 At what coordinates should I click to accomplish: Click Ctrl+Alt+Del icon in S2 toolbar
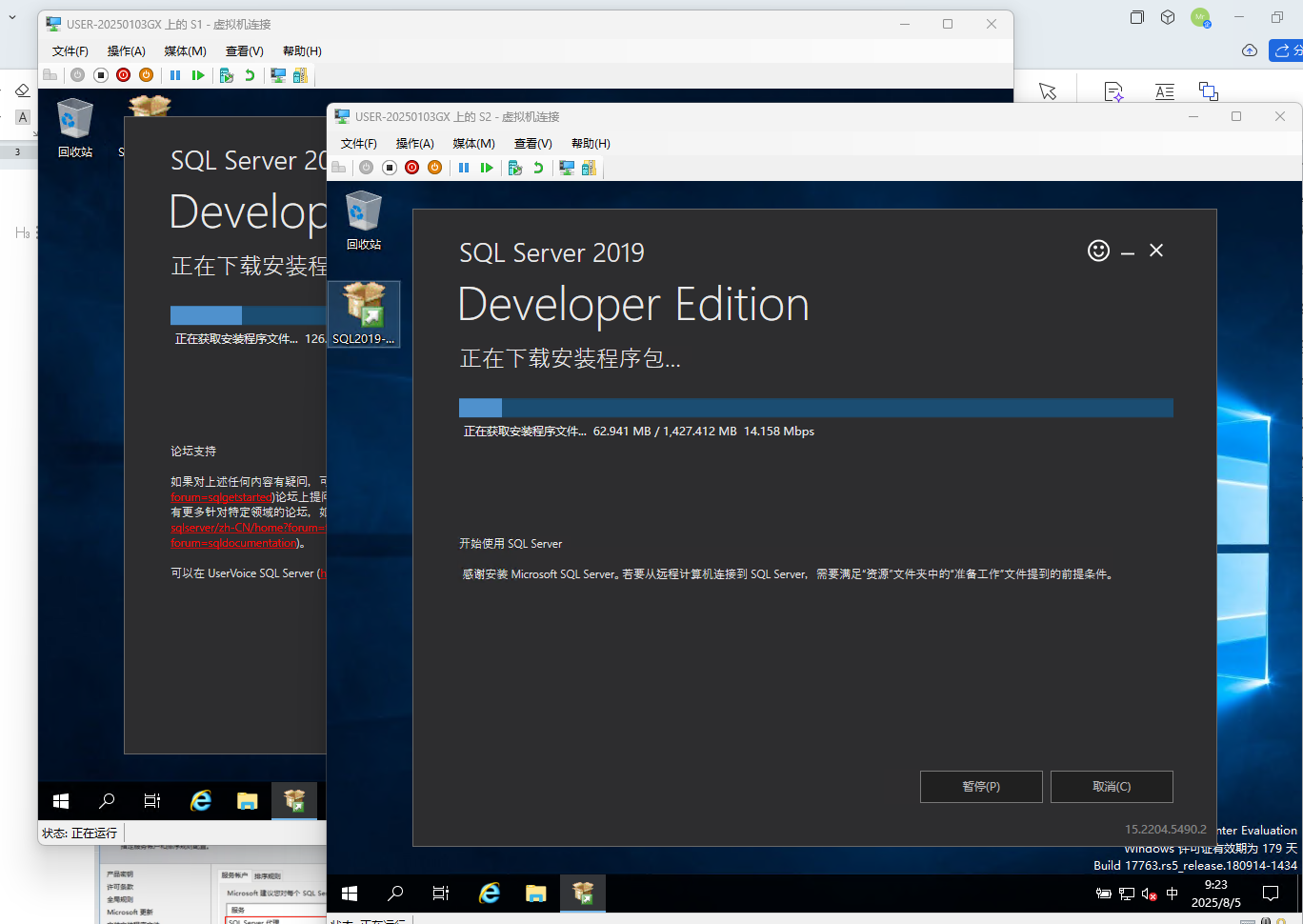tap(339, 168)
